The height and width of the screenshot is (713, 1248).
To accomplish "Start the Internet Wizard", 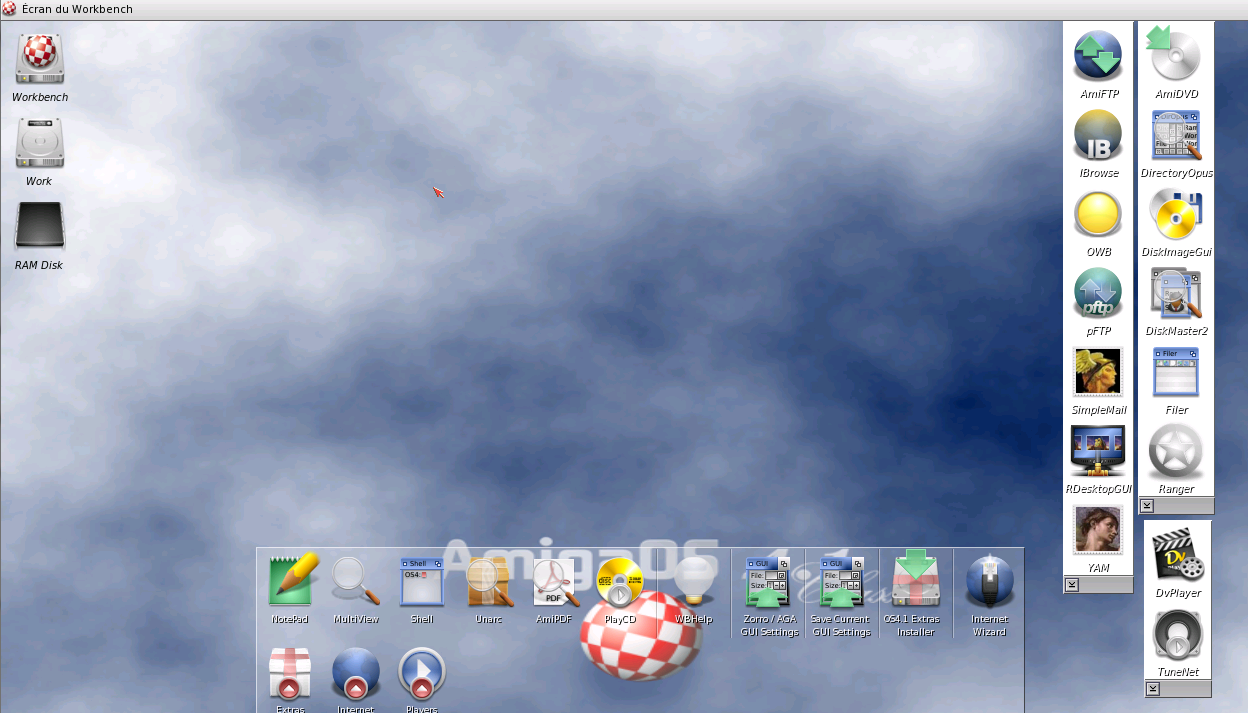I will (990, 582).
